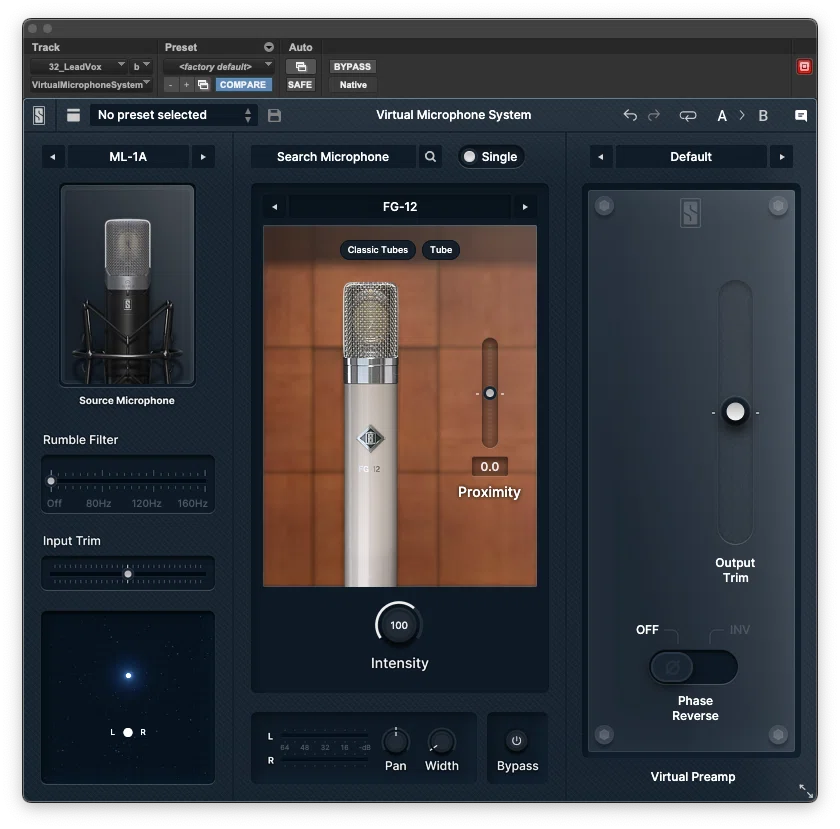Go to previous mic model before FG-12

[x=275, y=207]
